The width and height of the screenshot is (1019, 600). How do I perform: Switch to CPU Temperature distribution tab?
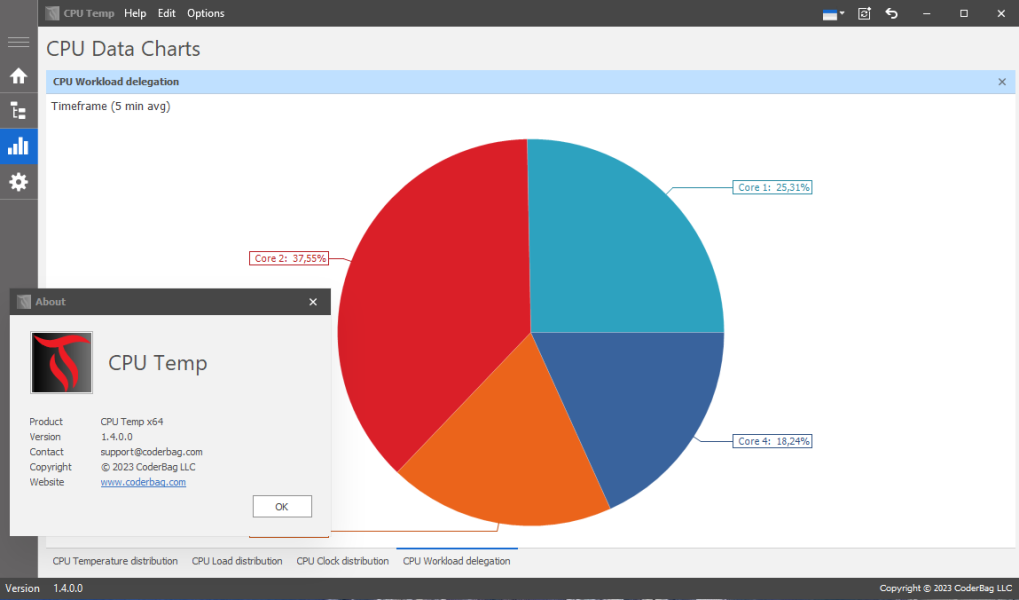pyautogui.click(x=115, y=561)
